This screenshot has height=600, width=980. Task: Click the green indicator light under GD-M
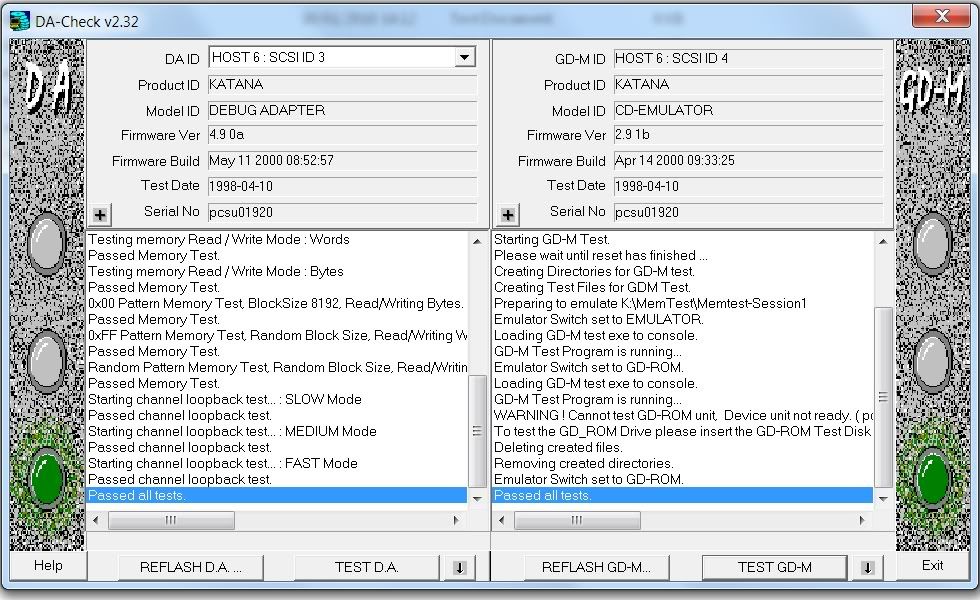point(932,478)
